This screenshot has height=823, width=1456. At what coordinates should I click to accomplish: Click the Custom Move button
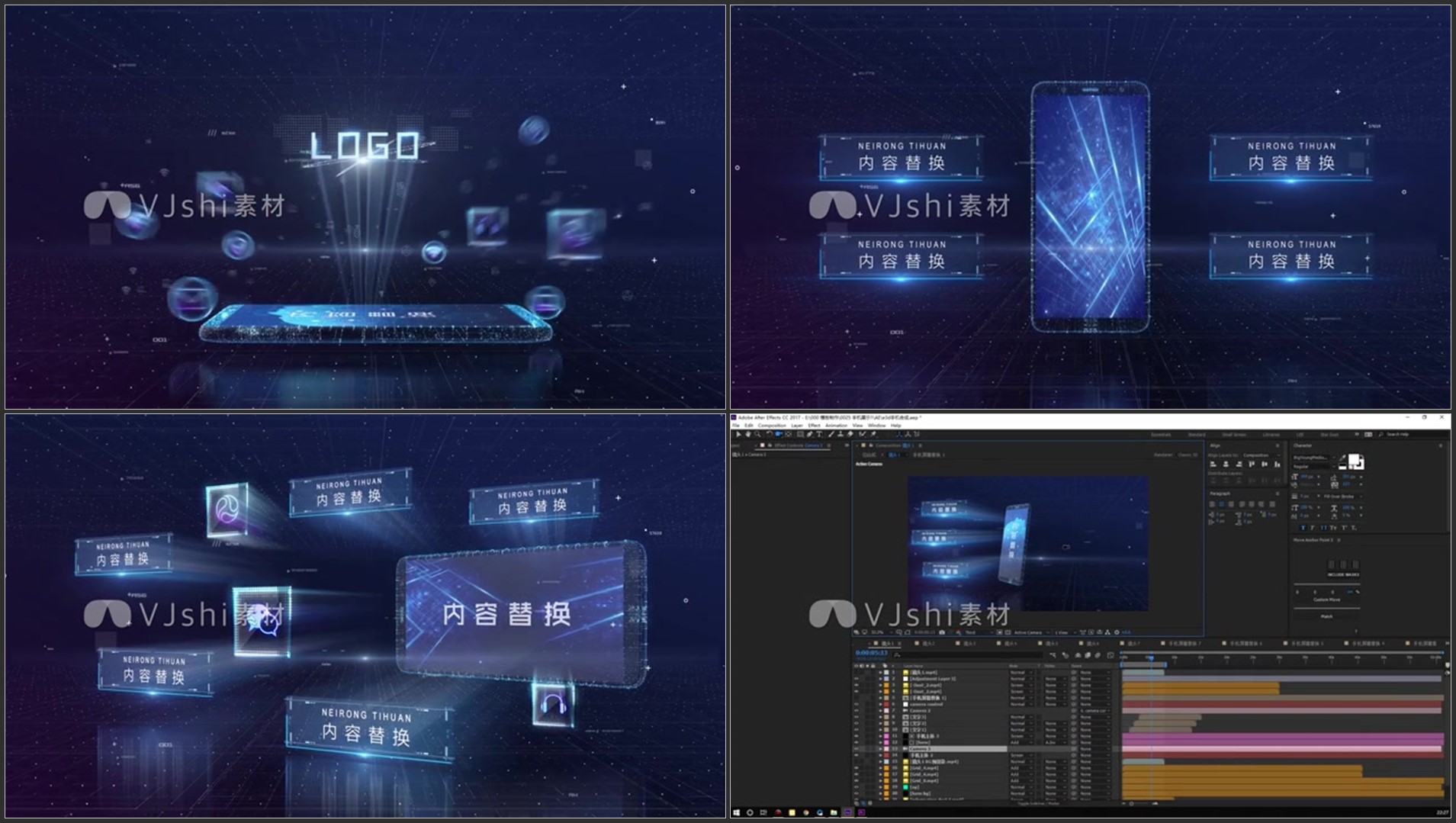point(1326,600)
